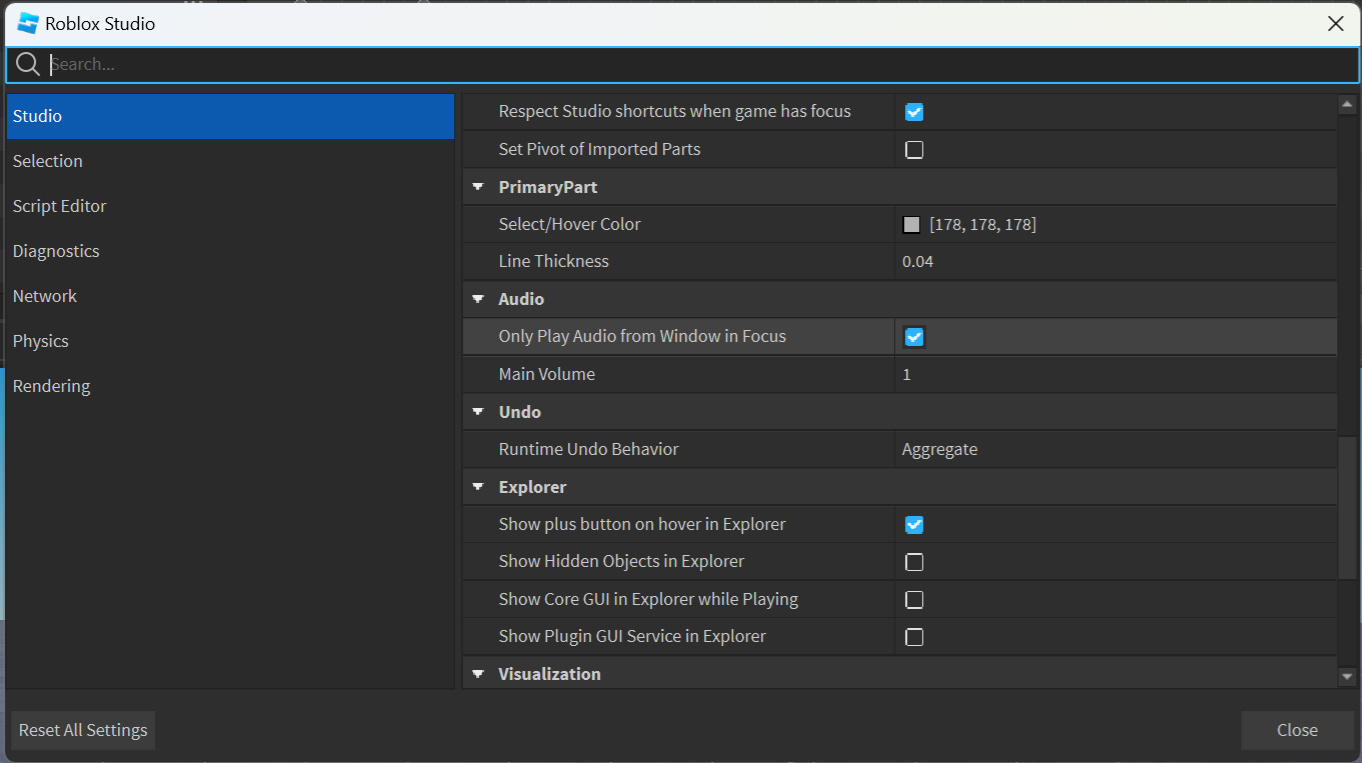Edit the Main Volume value
Image resolution: width=1362 pixels, height=763 pixels.
[x=1115, y=375]
